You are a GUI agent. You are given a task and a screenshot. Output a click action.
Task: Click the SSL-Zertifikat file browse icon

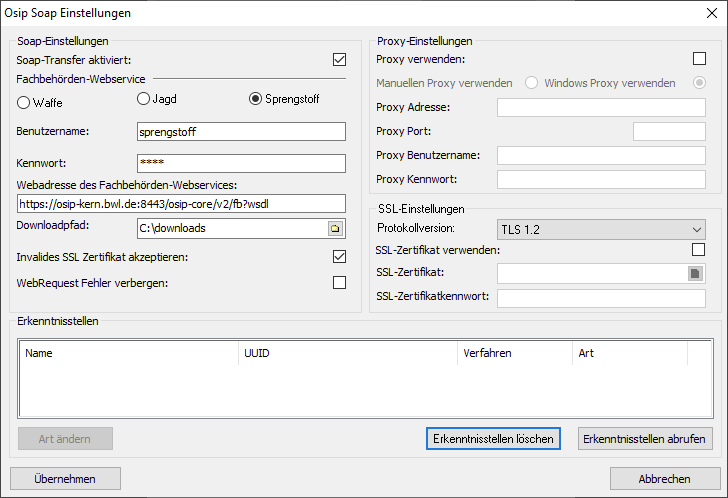click(x=696, y=273)
